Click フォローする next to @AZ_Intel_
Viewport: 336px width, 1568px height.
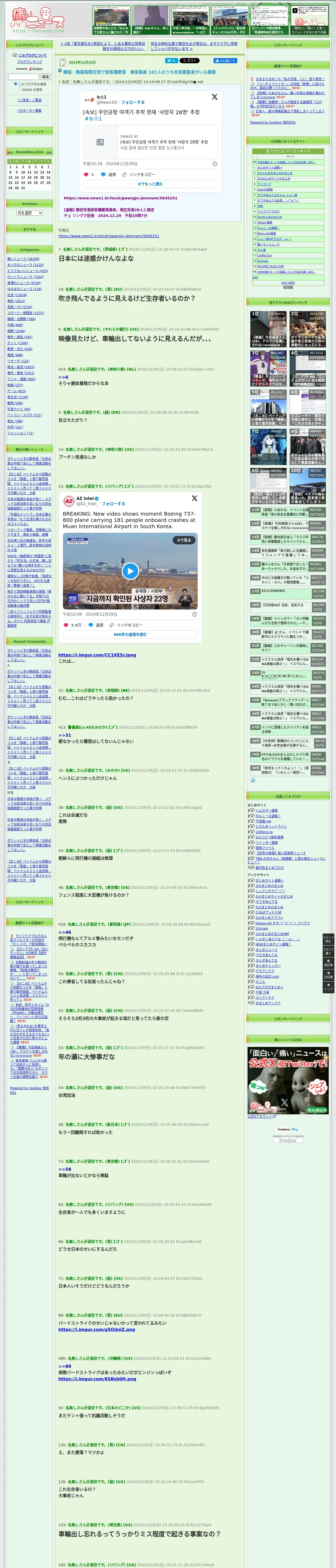point(113,504)
